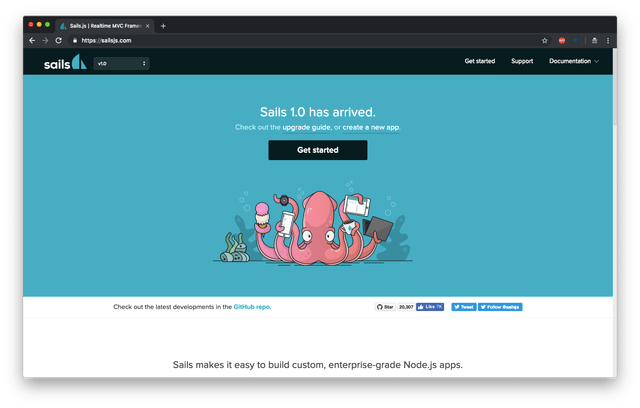Click the Facebook Like 7K button
The image size is (640, 408).
pyautogui.click(x=430, y=307)
